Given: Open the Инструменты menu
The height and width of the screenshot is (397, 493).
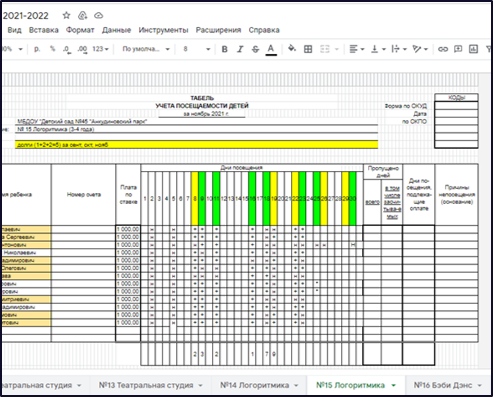Looking at the screenshot, I should point(163,30).
